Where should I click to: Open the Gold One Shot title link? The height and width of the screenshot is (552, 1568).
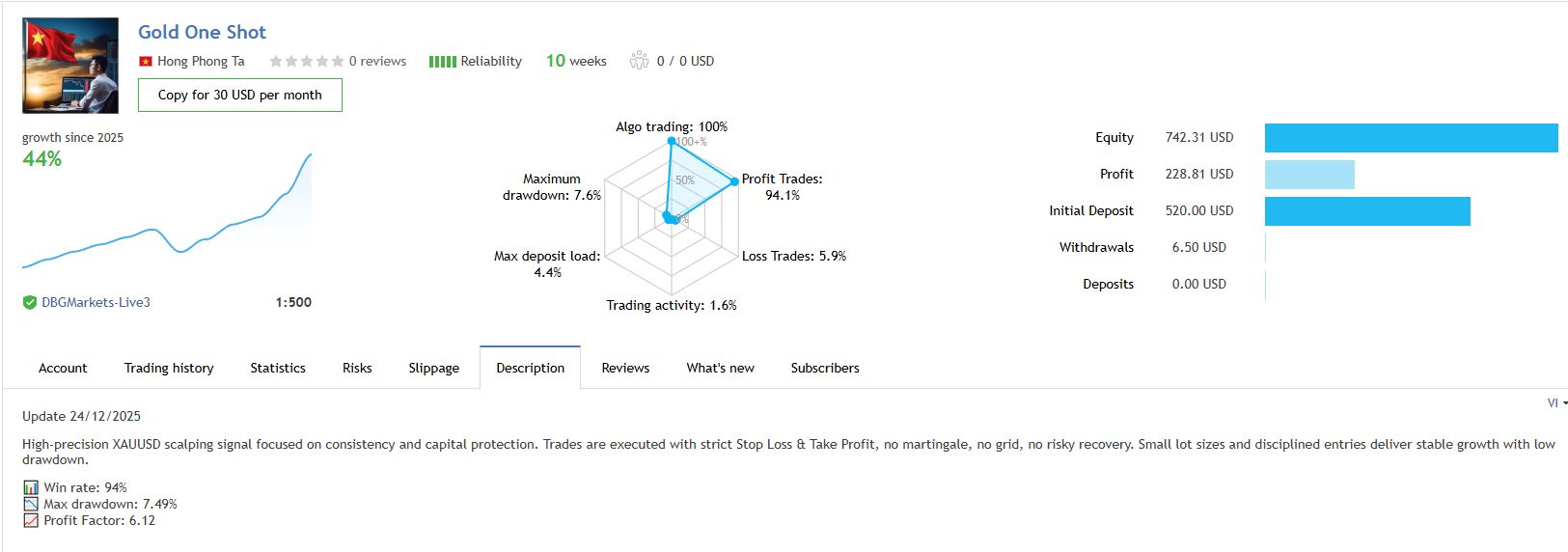[x=202, y=32]
